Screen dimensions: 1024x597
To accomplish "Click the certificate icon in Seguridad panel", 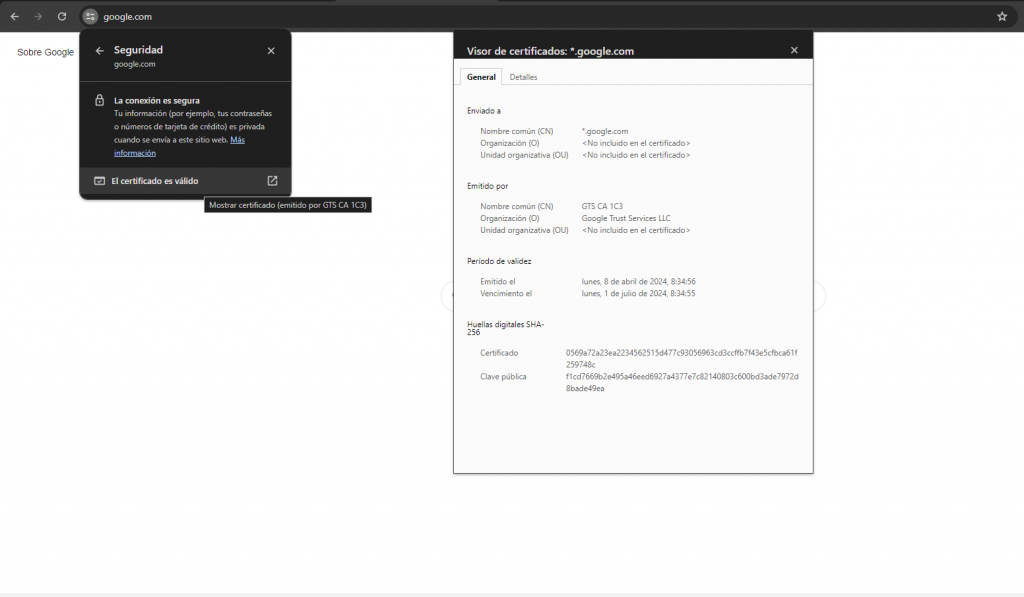I will pos(99,181).
